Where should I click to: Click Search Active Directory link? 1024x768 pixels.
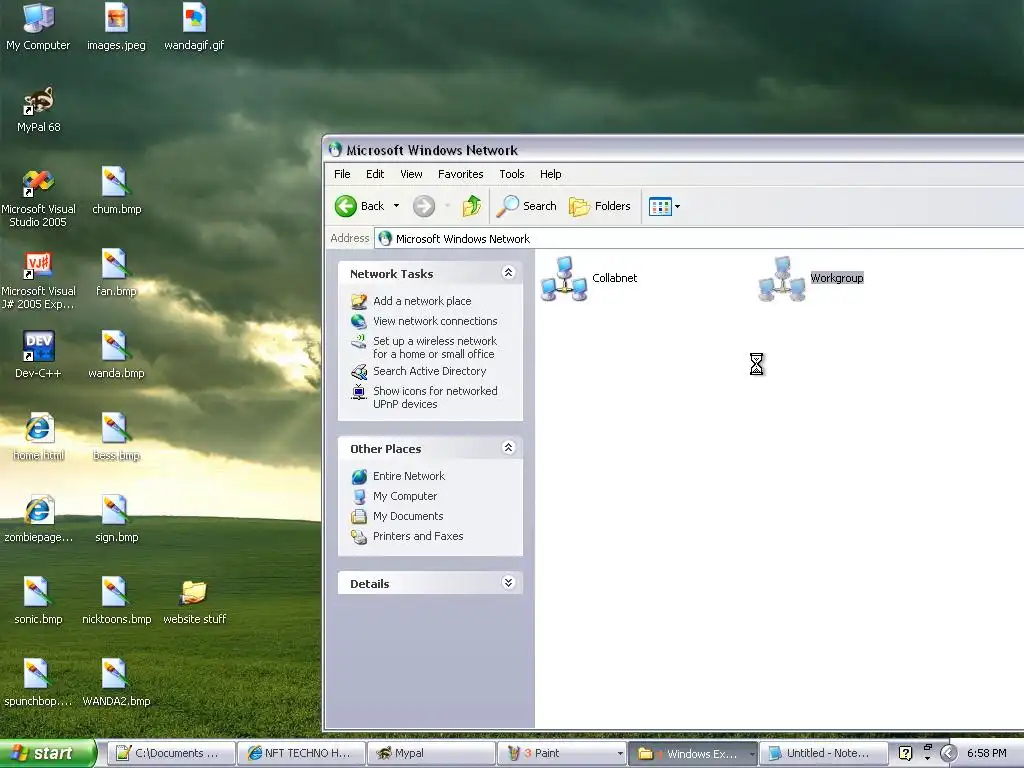[430, 371]
